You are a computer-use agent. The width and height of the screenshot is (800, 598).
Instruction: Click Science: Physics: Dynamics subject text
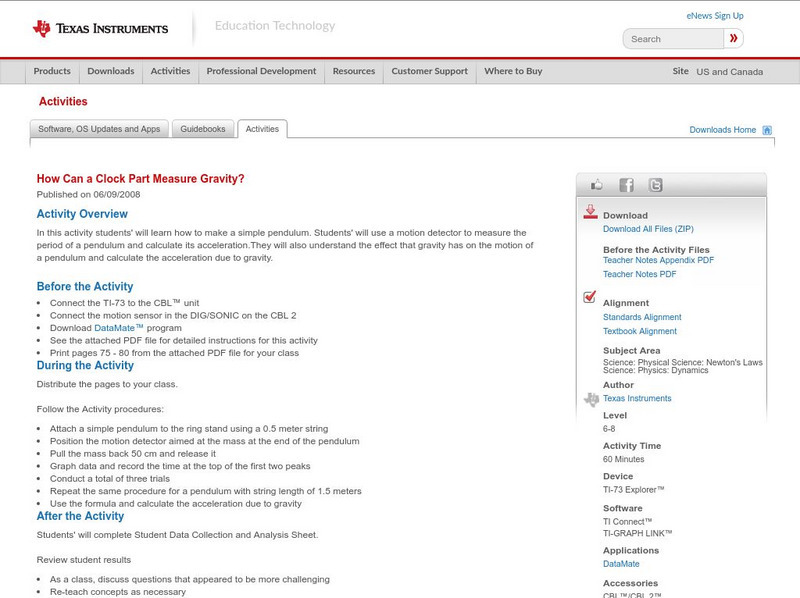click(656, 370)
